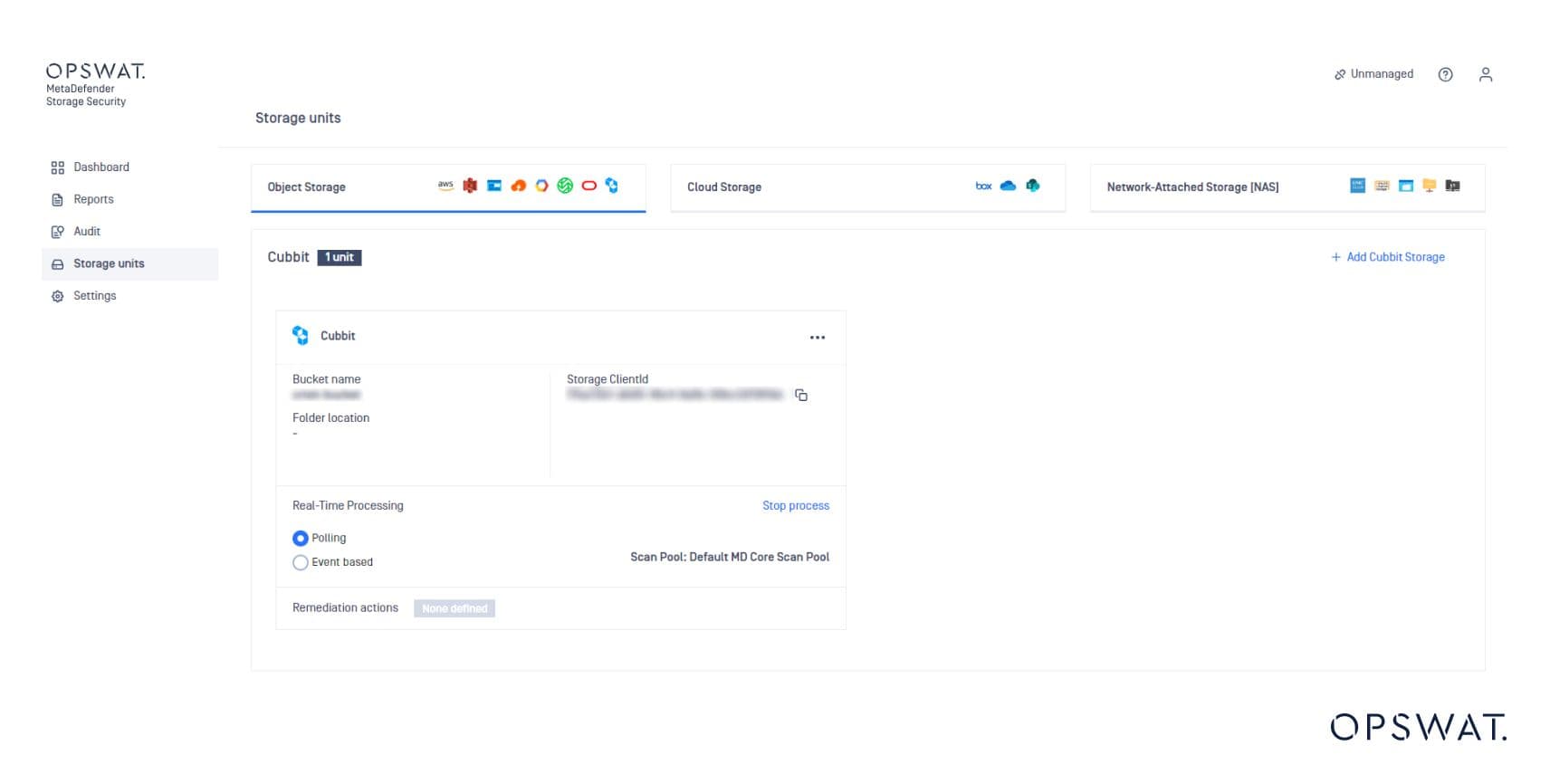Select the Event based radio button
1550x784 pixels.
(x=301, y=562)
